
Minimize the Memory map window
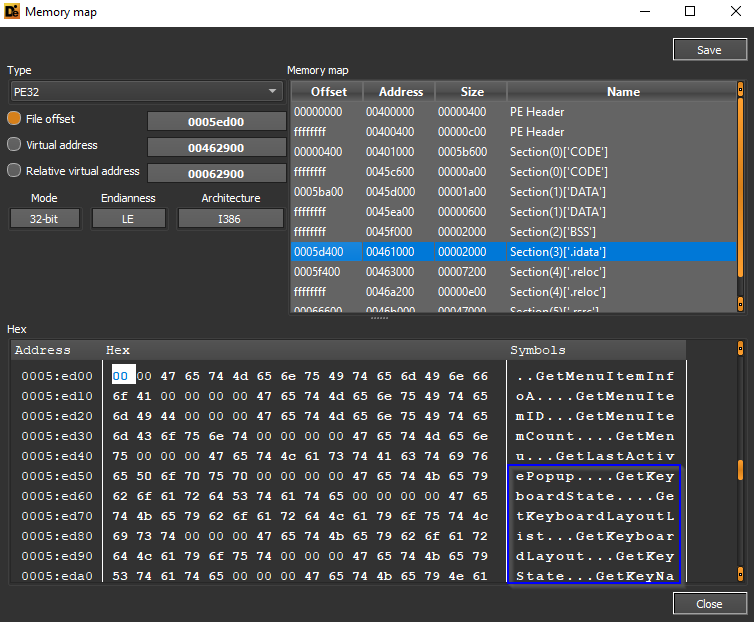point(644,12)
